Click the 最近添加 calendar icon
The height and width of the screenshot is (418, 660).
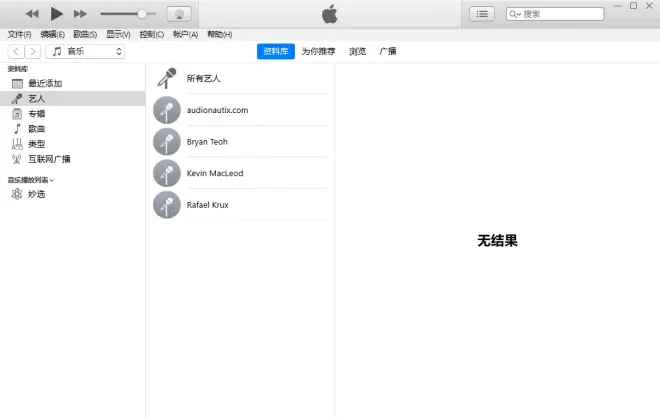[17, 83]
